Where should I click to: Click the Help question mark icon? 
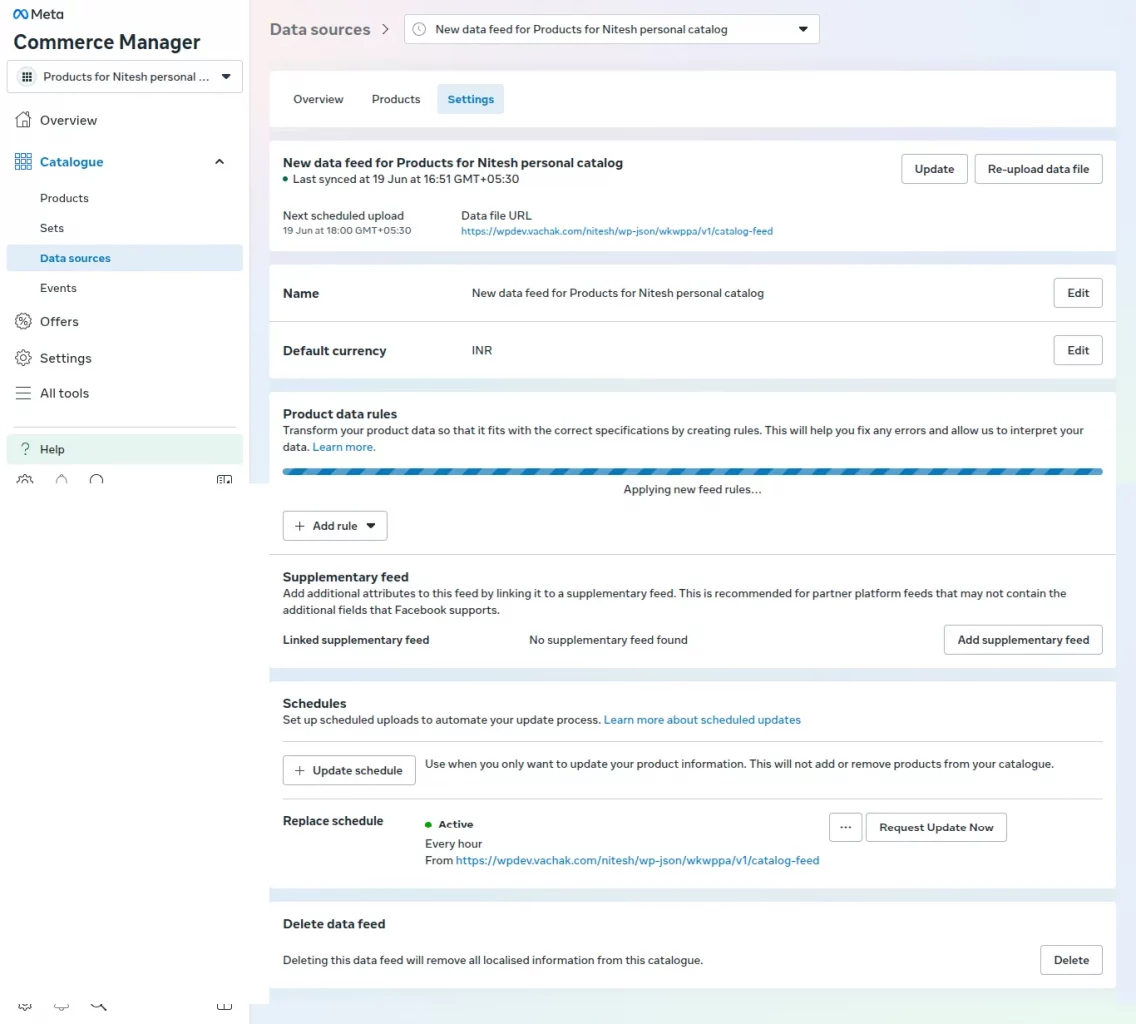pos(25,449)
